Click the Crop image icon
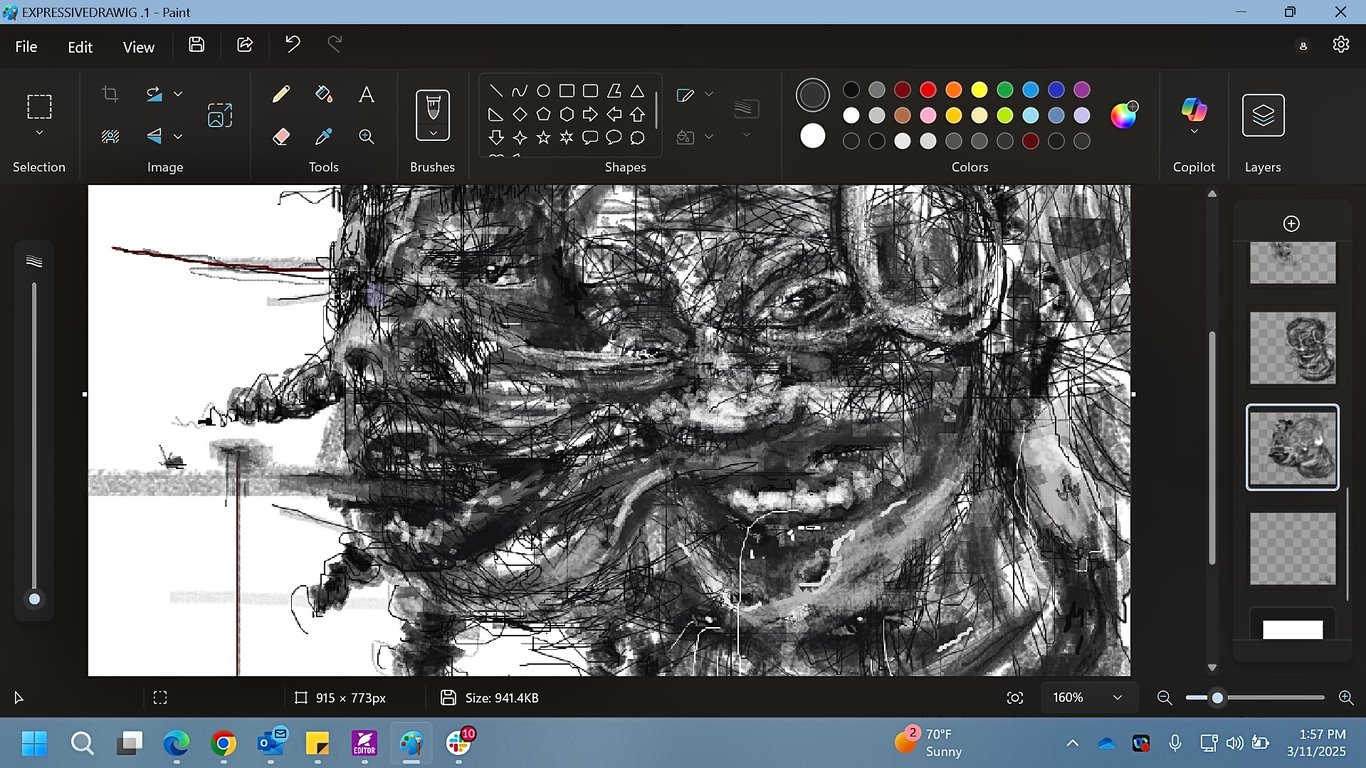 111,94
